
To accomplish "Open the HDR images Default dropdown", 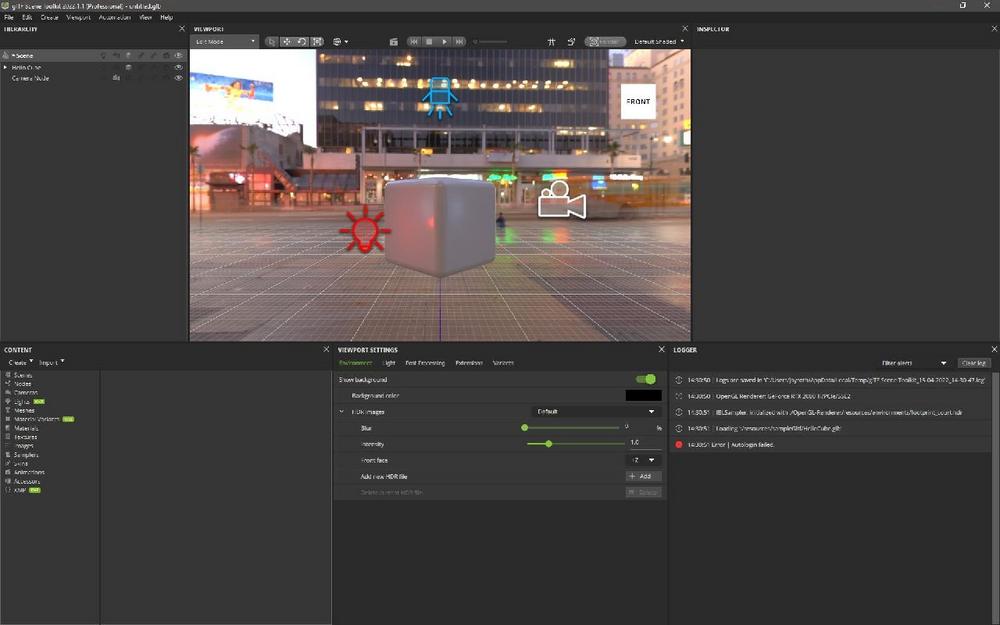I will point(596,412).
